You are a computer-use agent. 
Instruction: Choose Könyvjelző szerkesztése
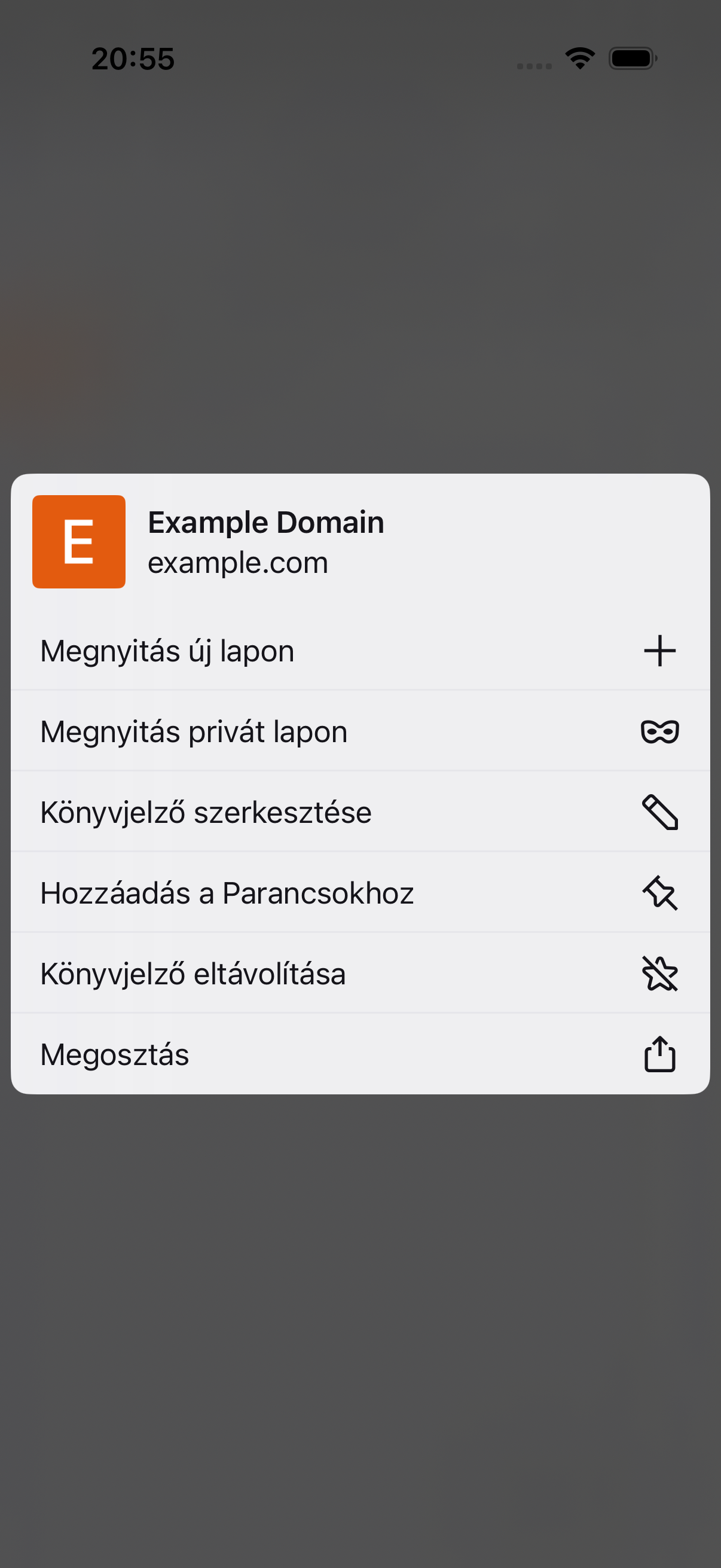pyautogui.click(x=360, y=812)
